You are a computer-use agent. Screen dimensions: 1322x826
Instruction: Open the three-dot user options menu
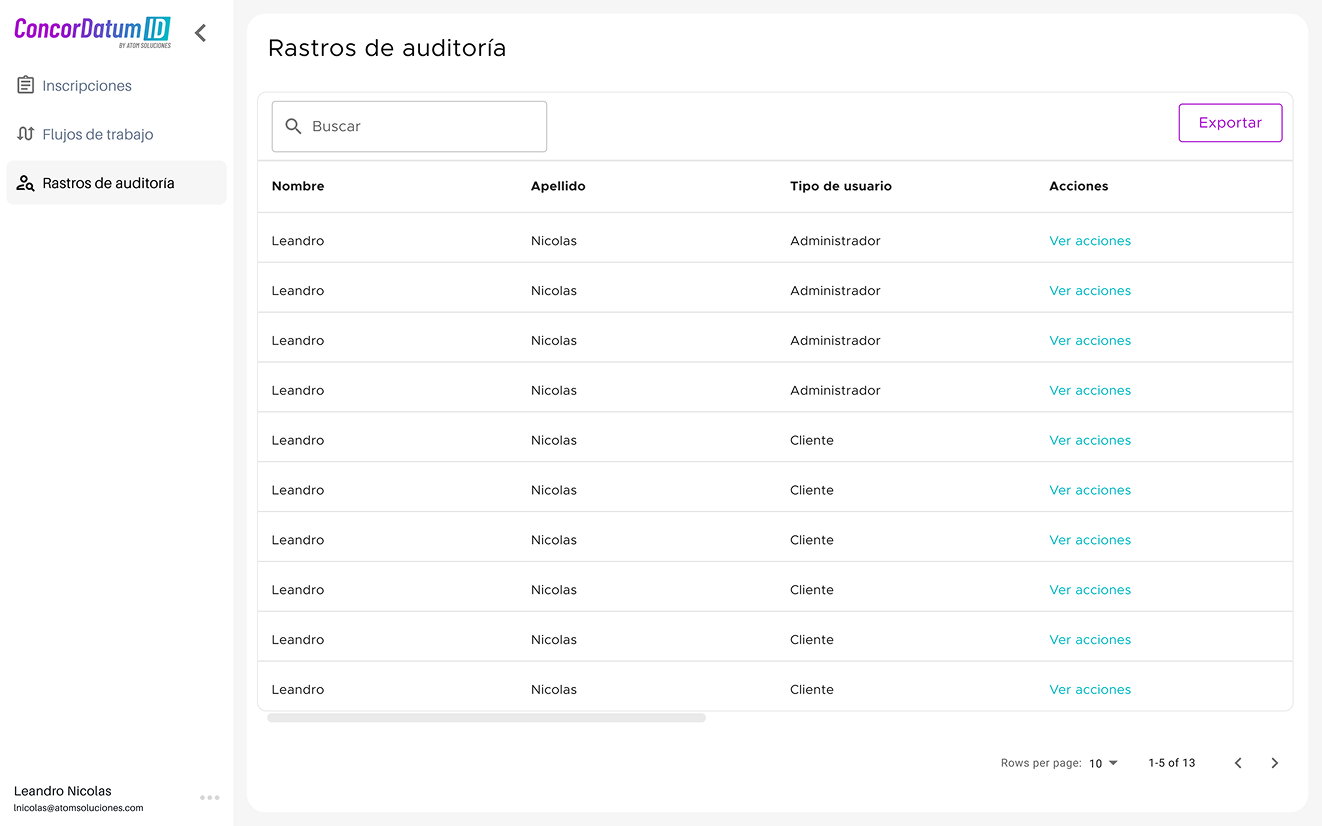click(209, 798)
